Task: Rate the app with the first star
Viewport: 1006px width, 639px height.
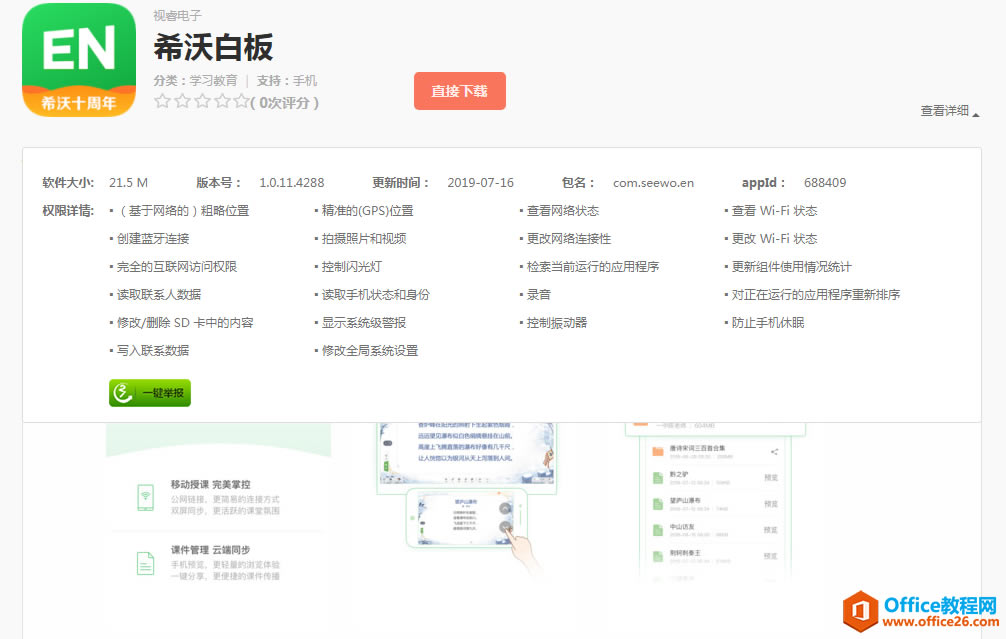Action: 162,101
